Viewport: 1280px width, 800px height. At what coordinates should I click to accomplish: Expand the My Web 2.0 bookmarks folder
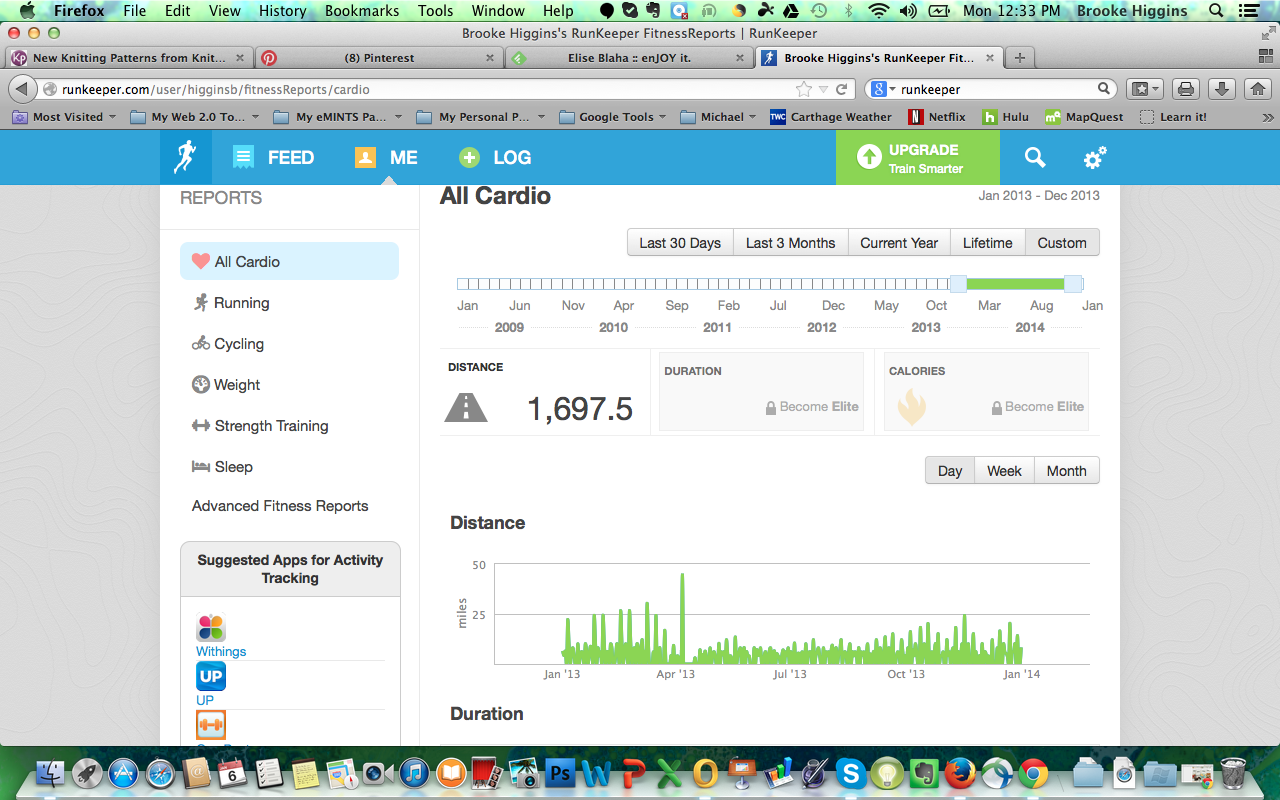pos(196,117)
